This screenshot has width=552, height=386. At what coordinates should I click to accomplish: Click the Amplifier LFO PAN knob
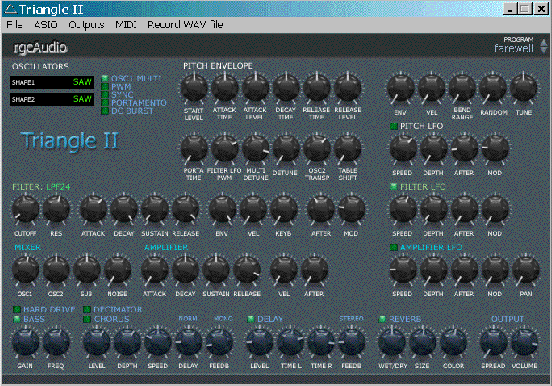click(x=526, y=270)
